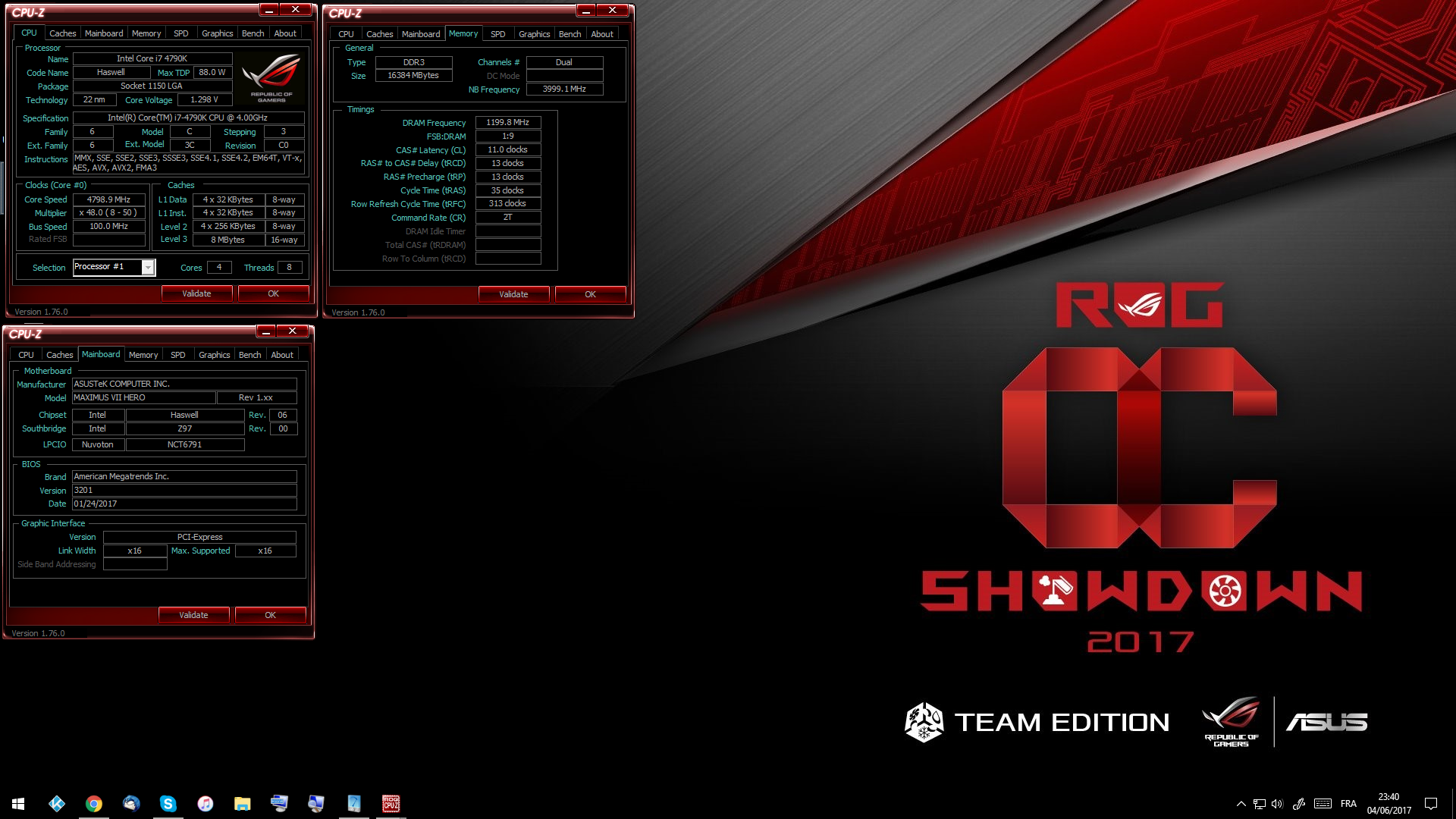The height and width of the screenshot is (819, 1456).
Task: Click Validate in the Memory window
Action: pyautogui.click(x=513, y=294)
